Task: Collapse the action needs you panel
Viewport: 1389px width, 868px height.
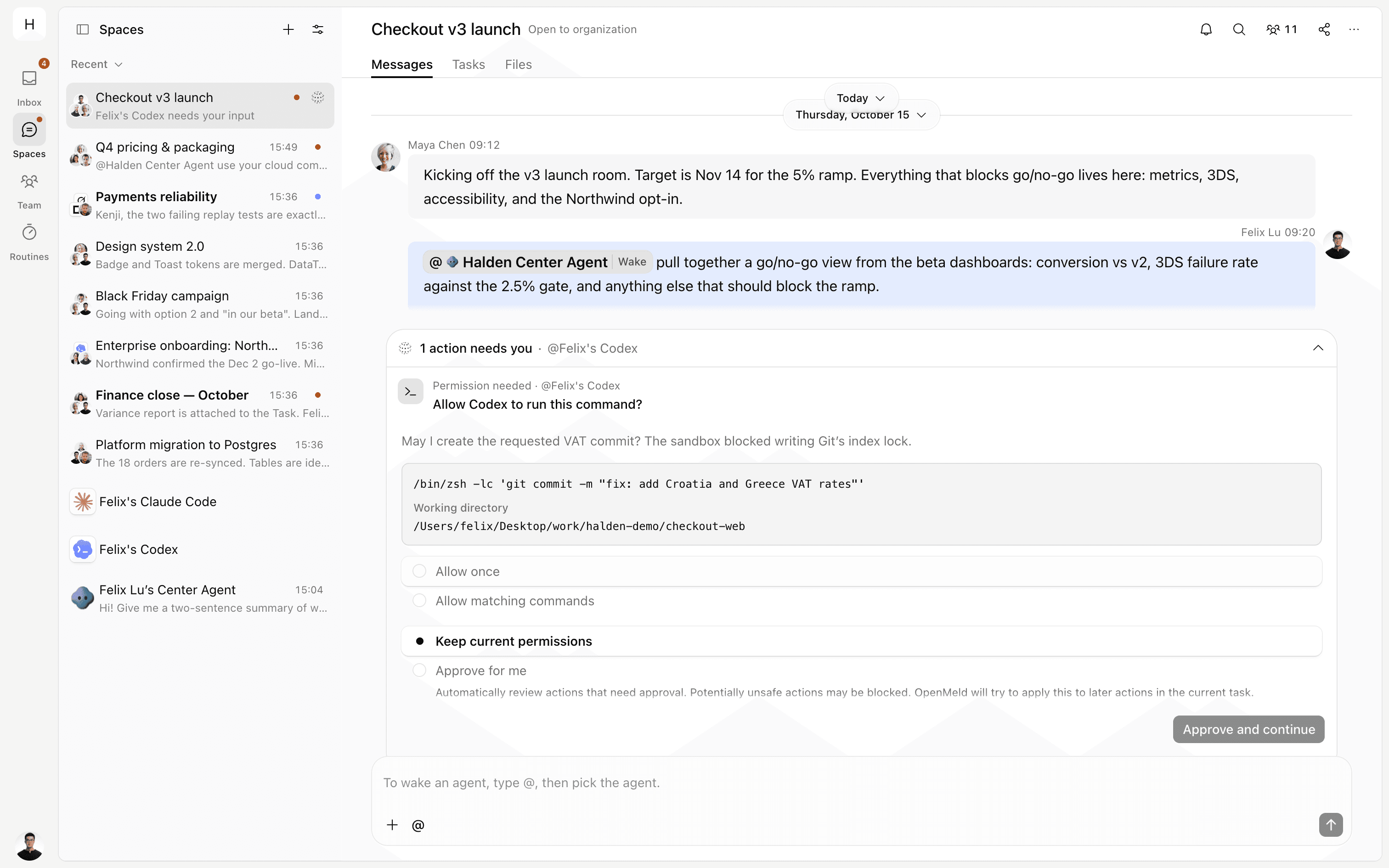Action: [1318, 348]
